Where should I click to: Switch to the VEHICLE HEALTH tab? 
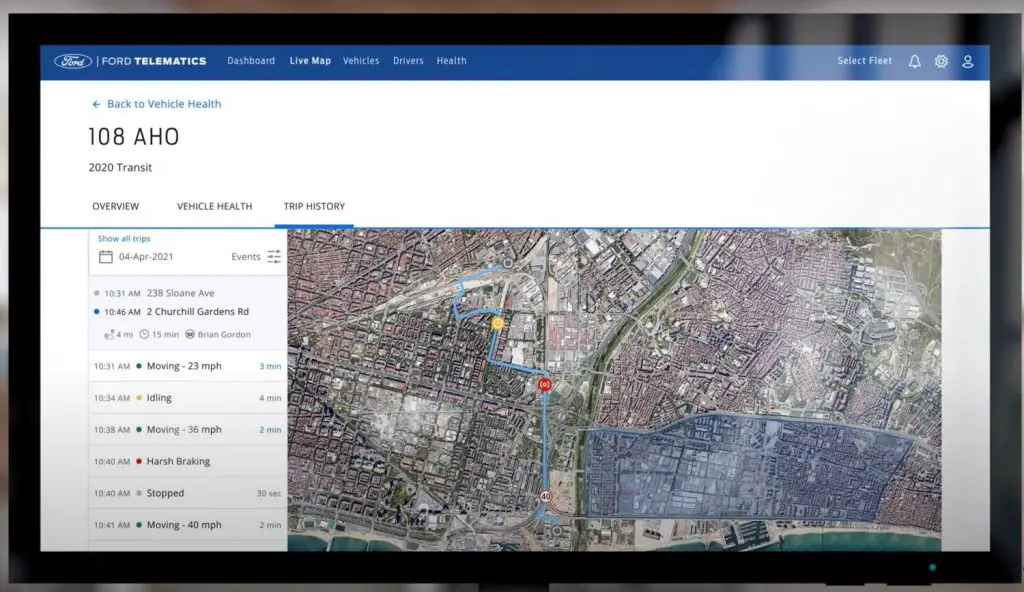tap(214, 206)
